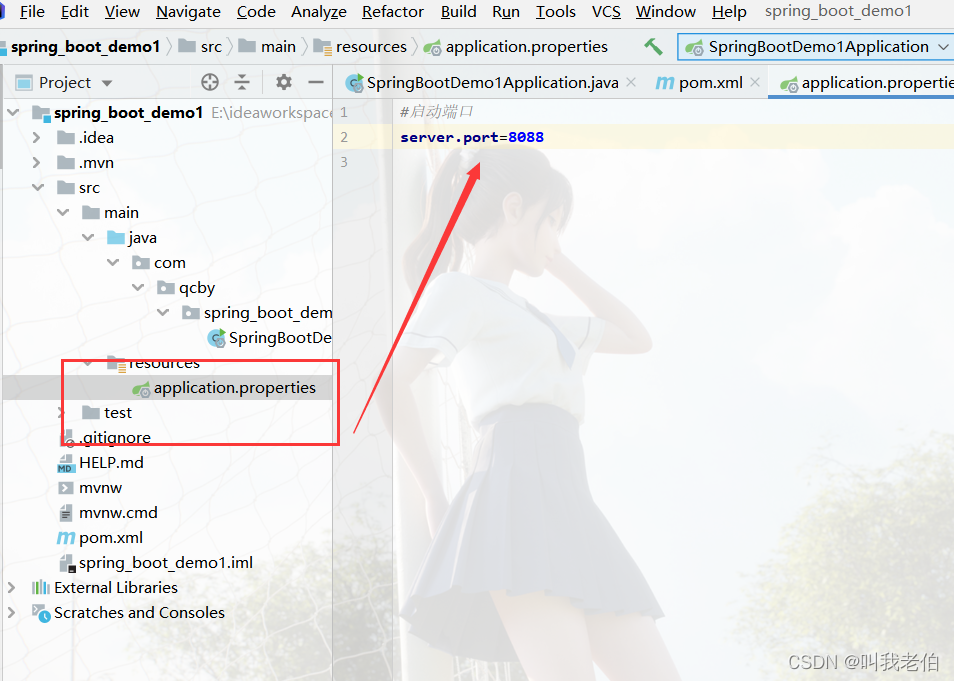Screen dimensions: 954x681
Task: Open the Analyze menu
Action: [x=319, y=12]
